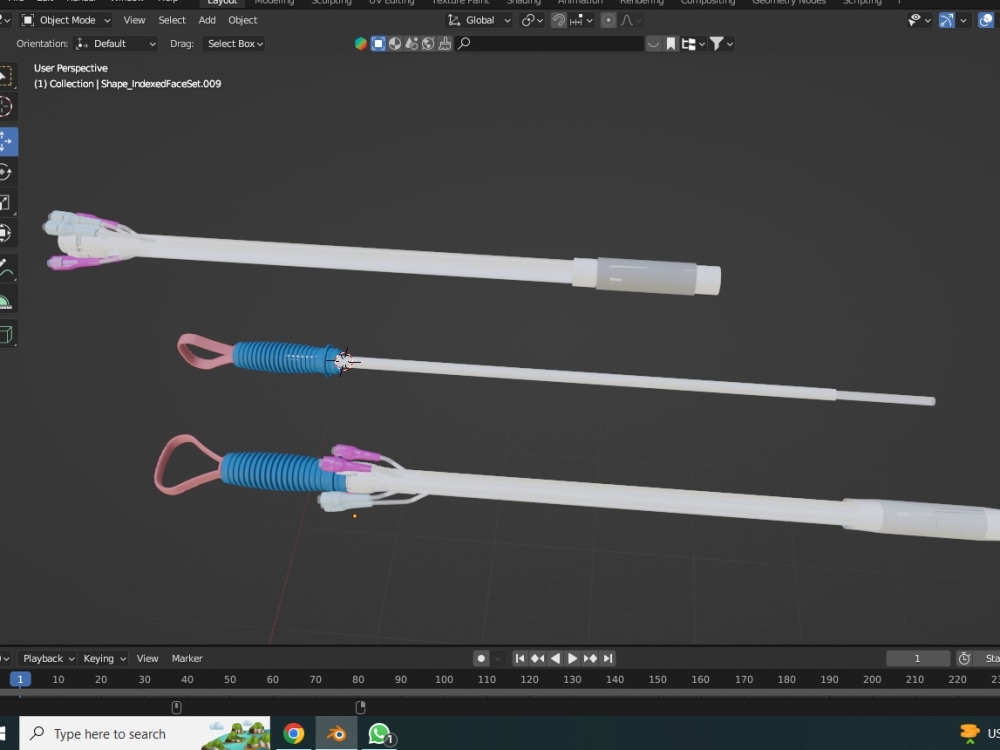Expand the filter funnel dropdown arrow
The height and width of the screenshot is (750, 1000).
point(730,43)
